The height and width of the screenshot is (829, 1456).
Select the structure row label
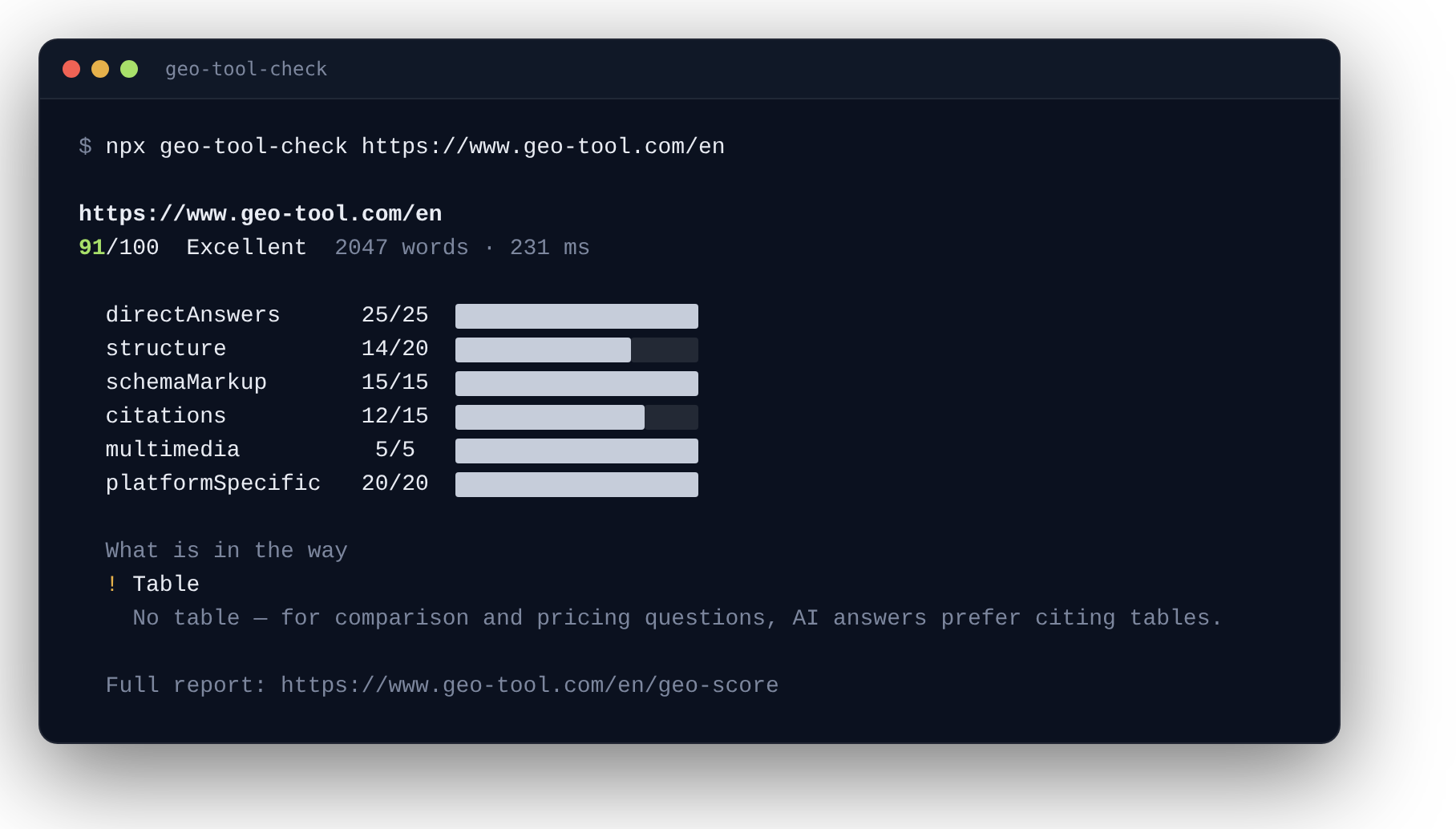(x=166, y=349)
